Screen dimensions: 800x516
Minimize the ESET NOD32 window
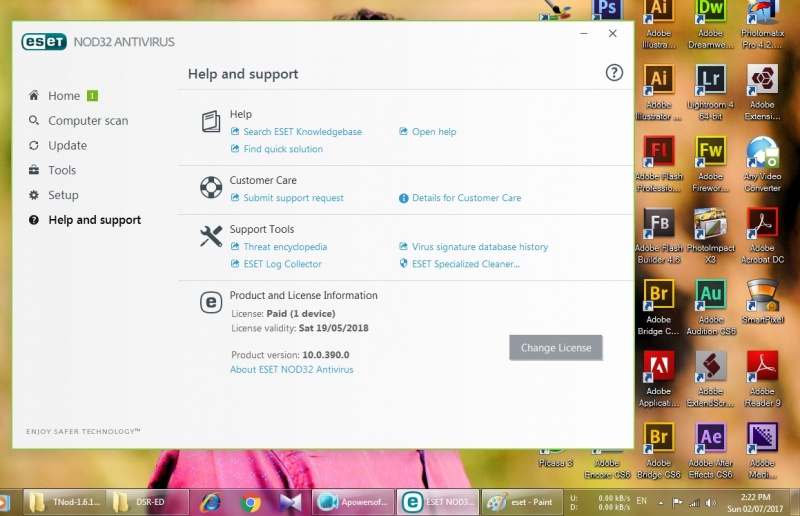pos(584,34)
